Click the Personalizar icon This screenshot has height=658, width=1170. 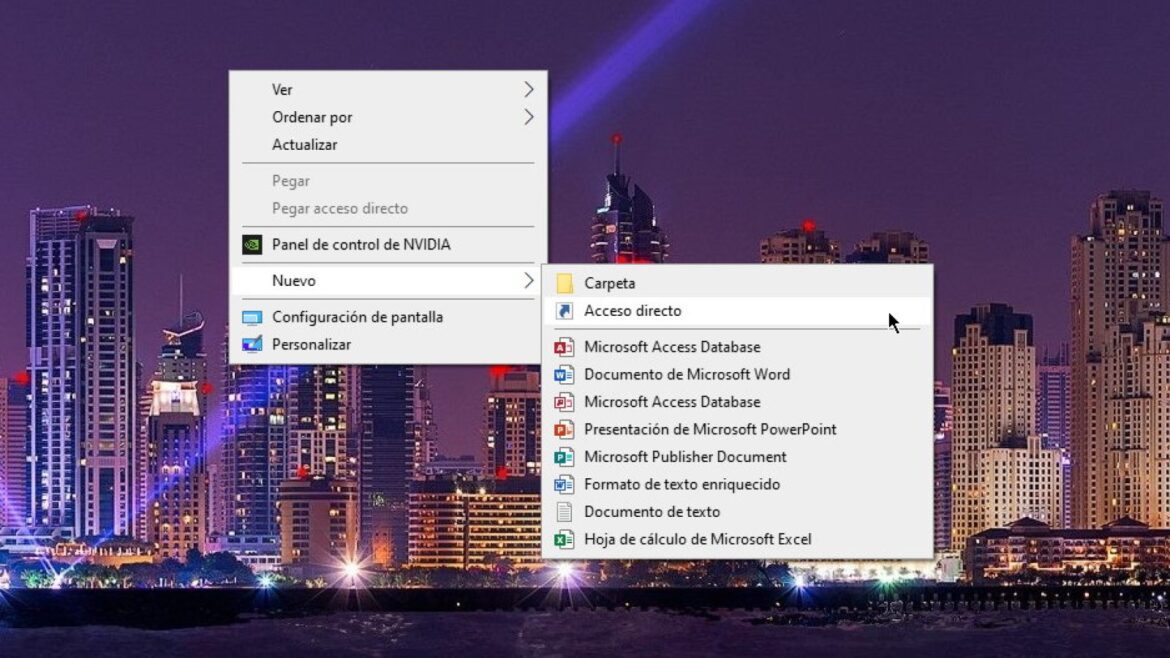point(252,345)
